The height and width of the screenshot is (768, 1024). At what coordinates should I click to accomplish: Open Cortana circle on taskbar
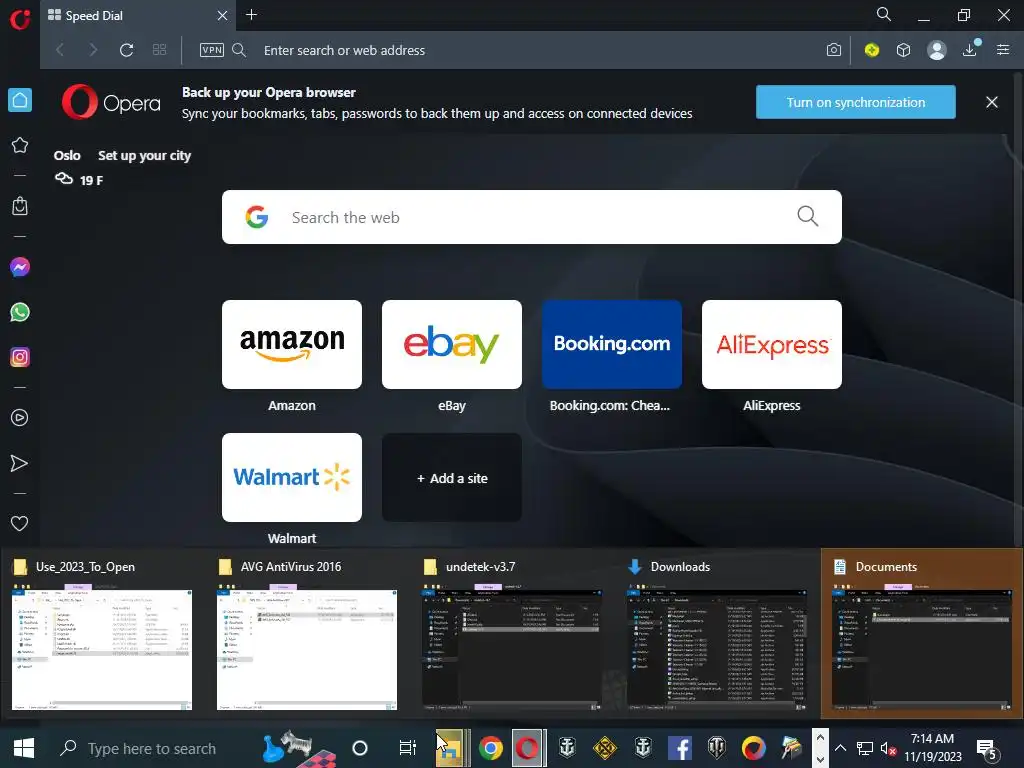tap(360, 748)
